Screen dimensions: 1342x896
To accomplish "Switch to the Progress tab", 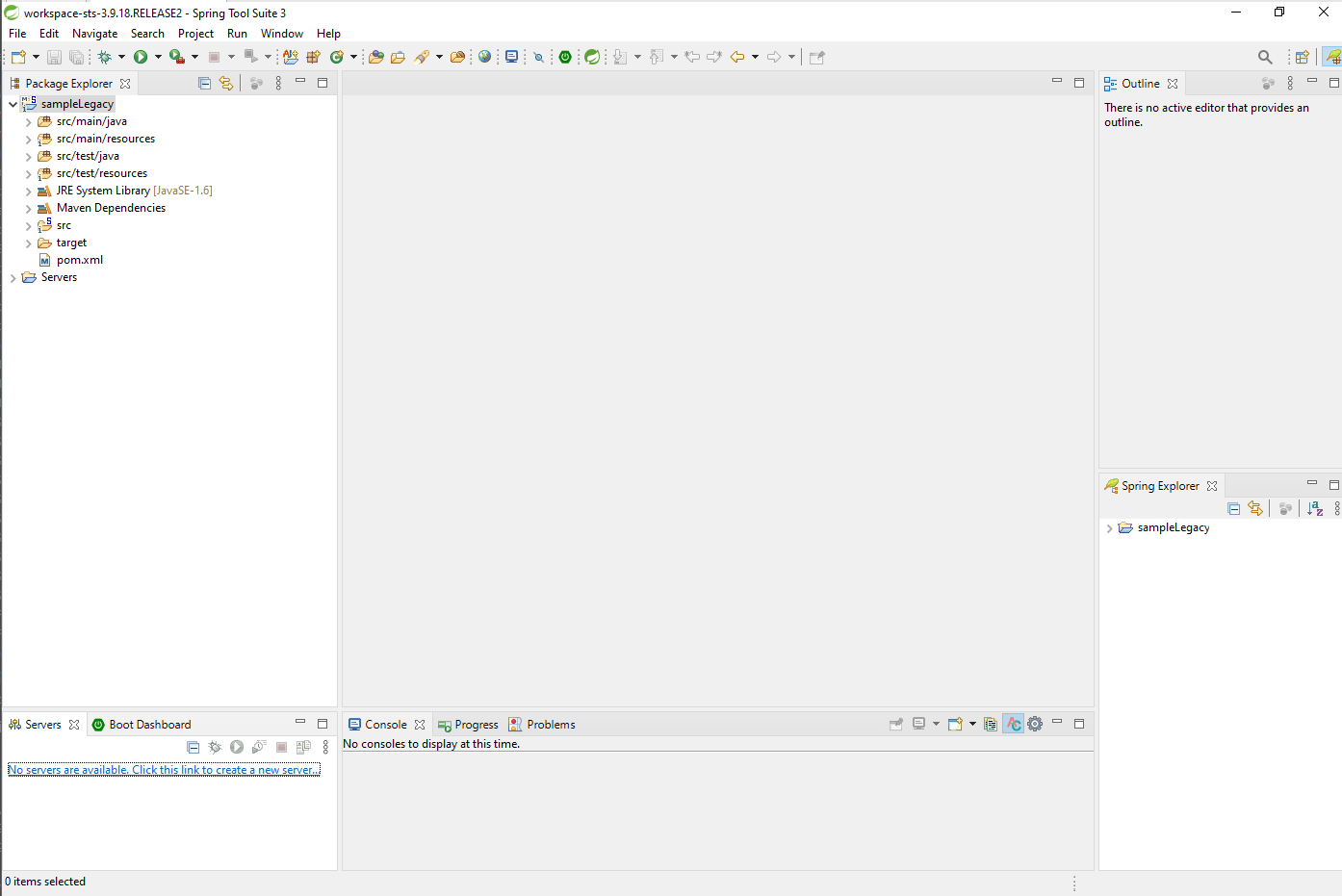I will (x=468, y=725).
